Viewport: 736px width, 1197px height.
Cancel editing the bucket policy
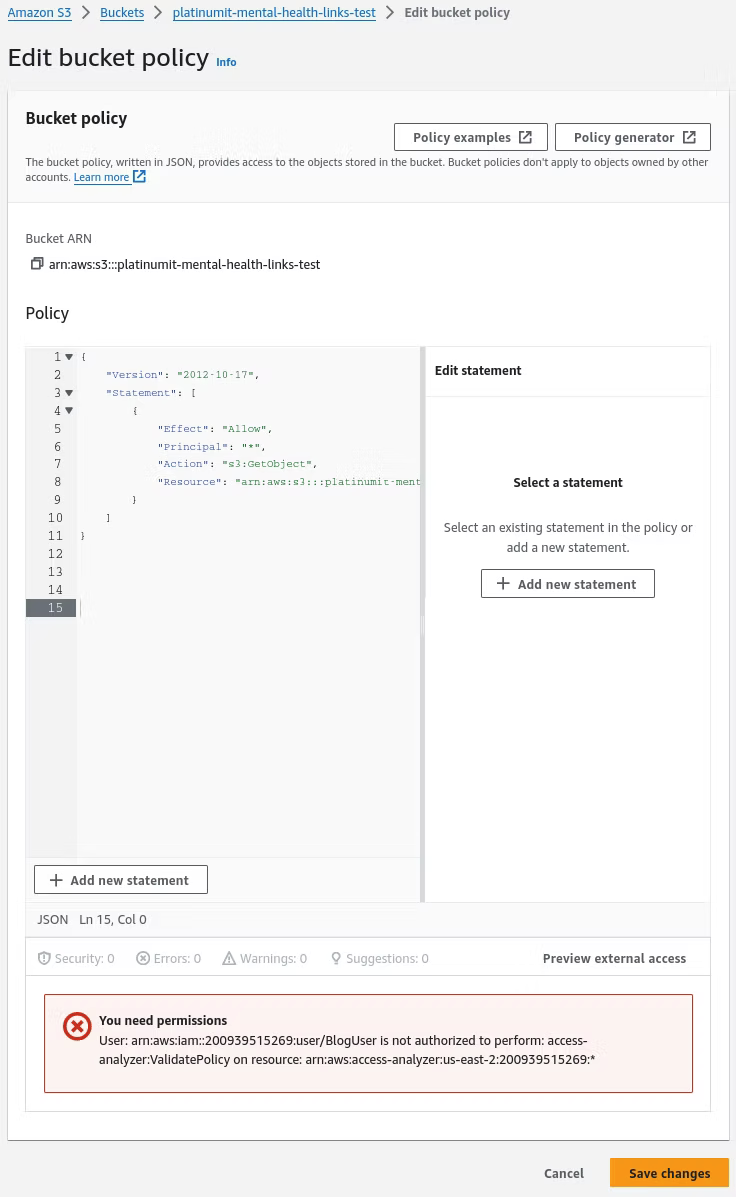click(563, 1173)
